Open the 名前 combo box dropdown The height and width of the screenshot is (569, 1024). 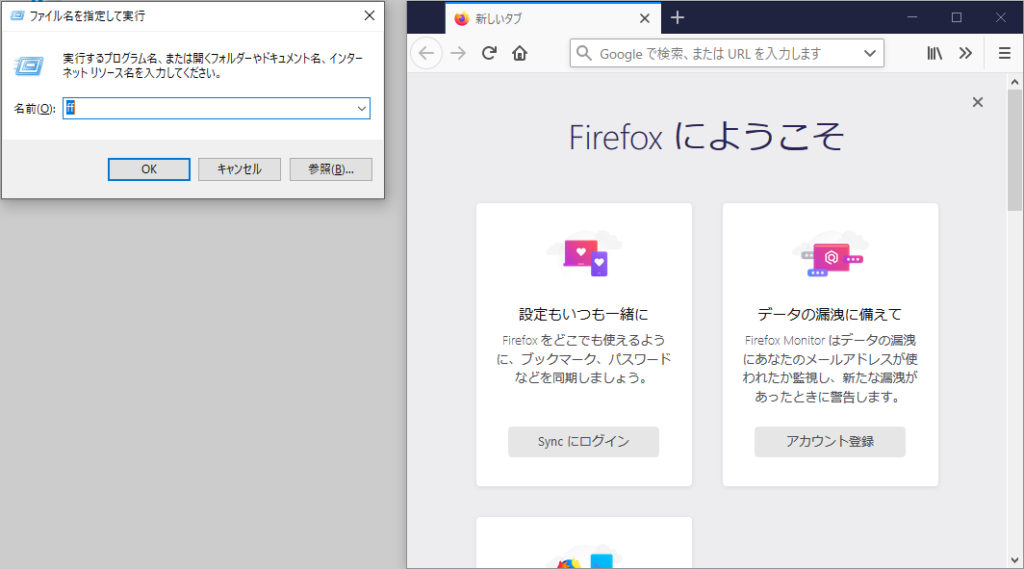[361, 108]
